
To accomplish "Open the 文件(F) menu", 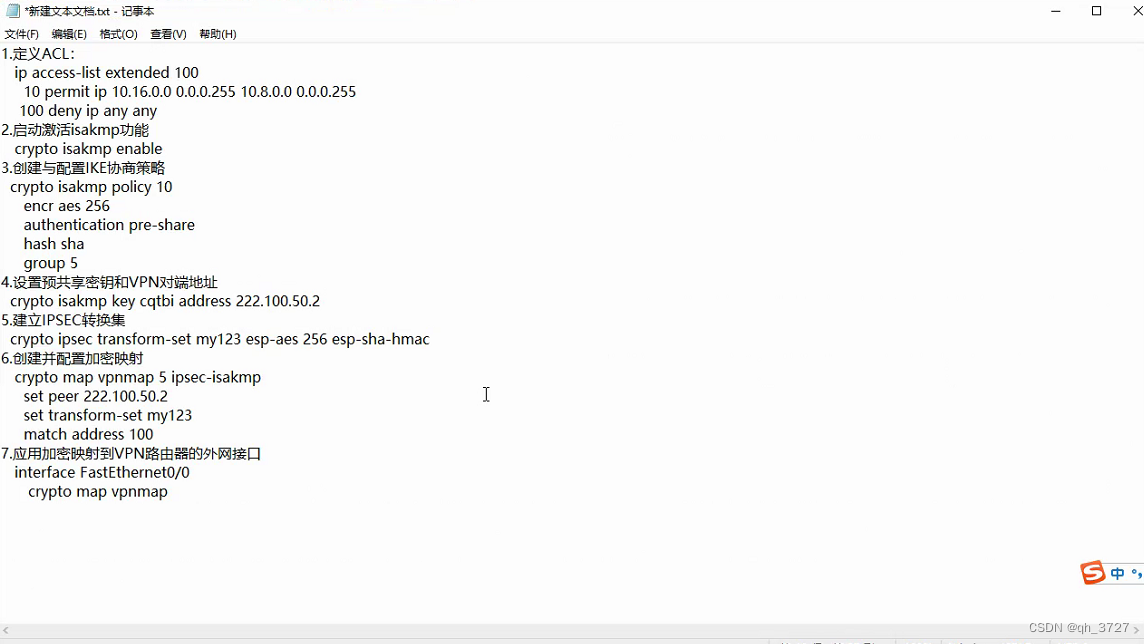I will click(21, 34).
